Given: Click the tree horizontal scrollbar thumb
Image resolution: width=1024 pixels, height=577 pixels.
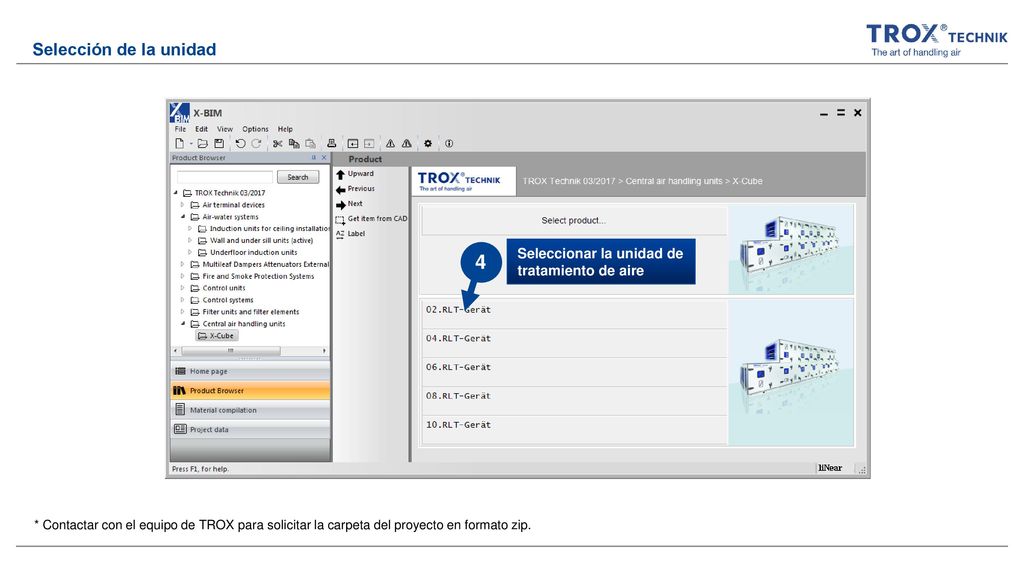Looking at the screenshot, I should (x=231, y=351).
